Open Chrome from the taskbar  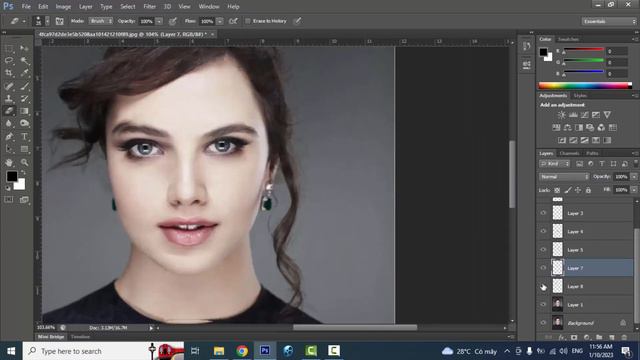(x=242, y=351)
